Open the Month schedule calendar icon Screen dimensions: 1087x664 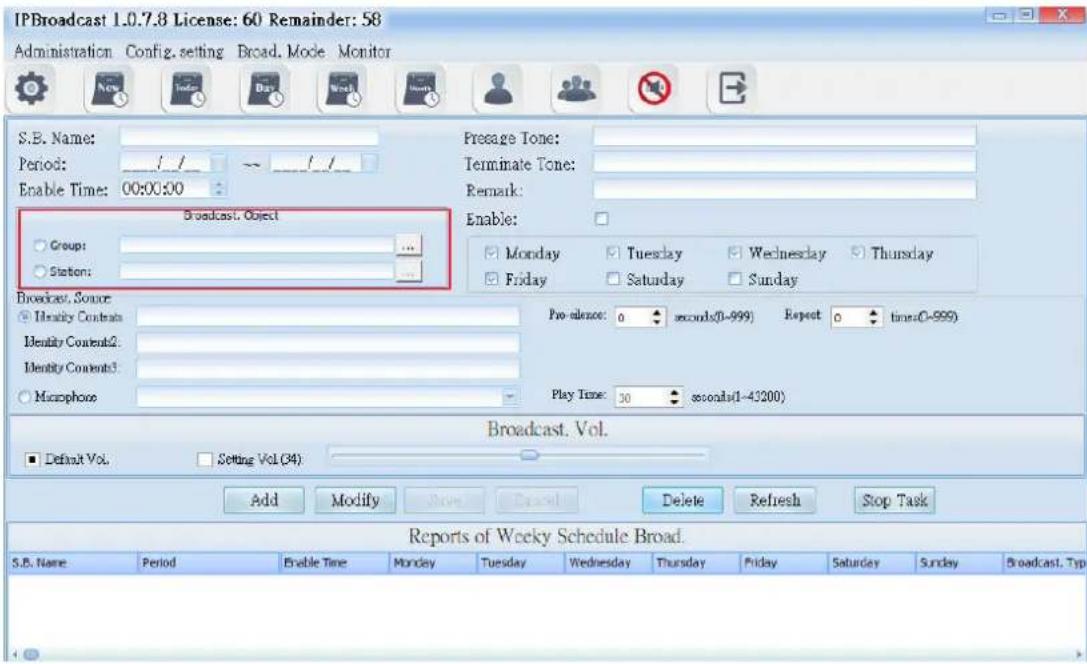point(422,89)
